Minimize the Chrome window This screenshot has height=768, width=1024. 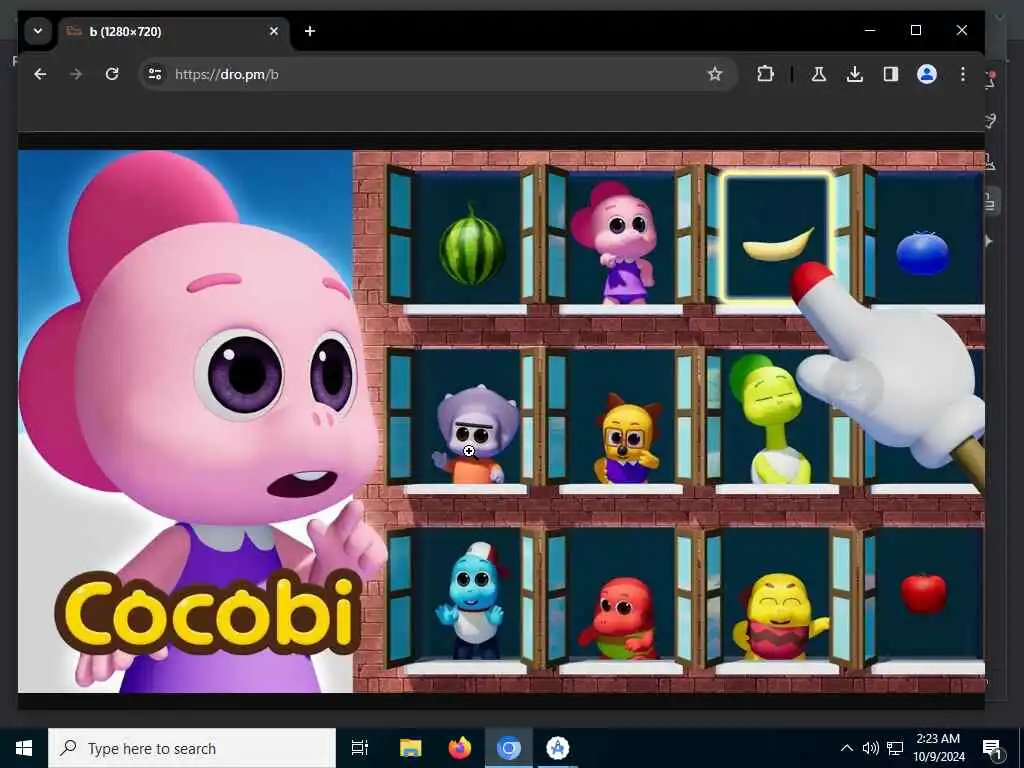click(870, 31)
